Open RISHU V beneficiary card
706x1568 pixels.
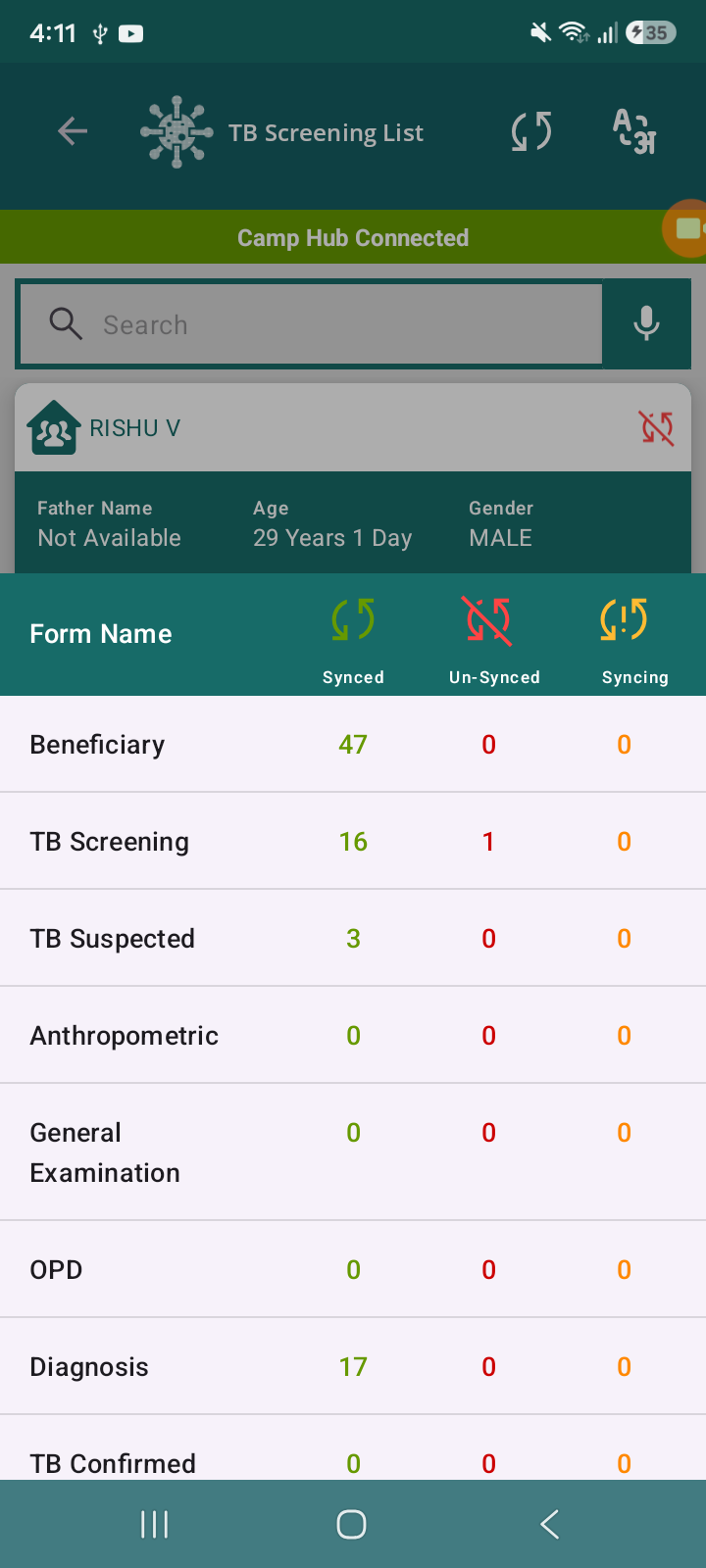pyautogui.click(x=353, y=478)
